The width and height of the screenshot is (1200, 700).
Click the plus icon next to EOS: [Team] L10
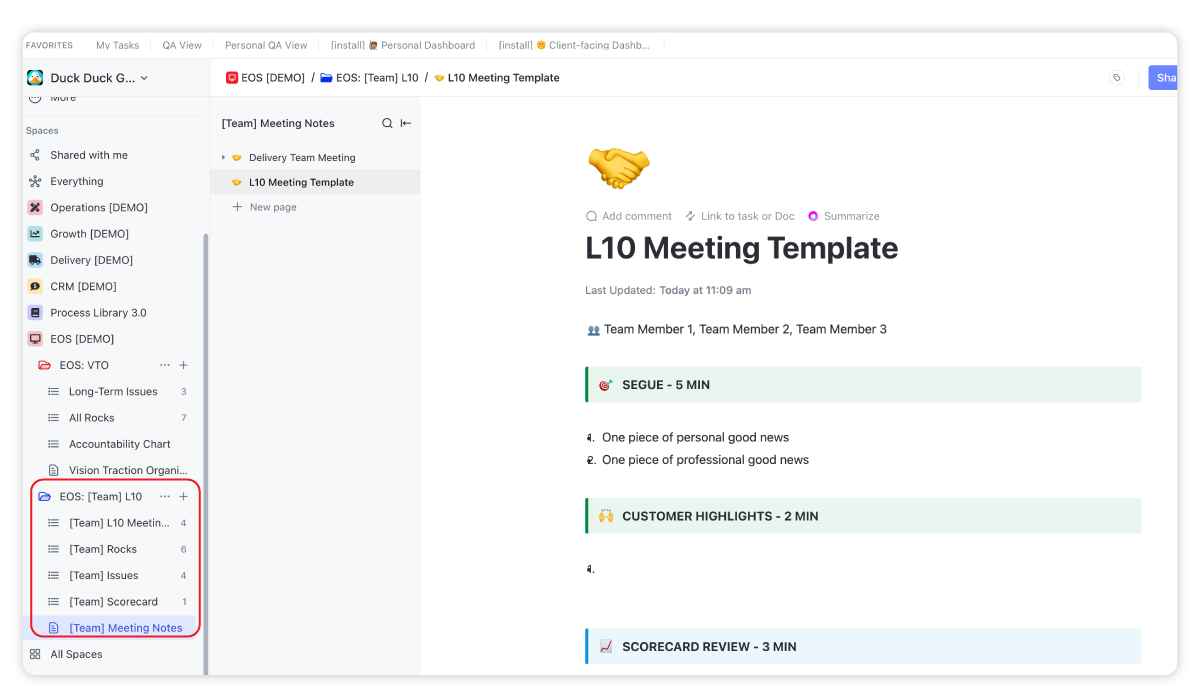point(183,497)
